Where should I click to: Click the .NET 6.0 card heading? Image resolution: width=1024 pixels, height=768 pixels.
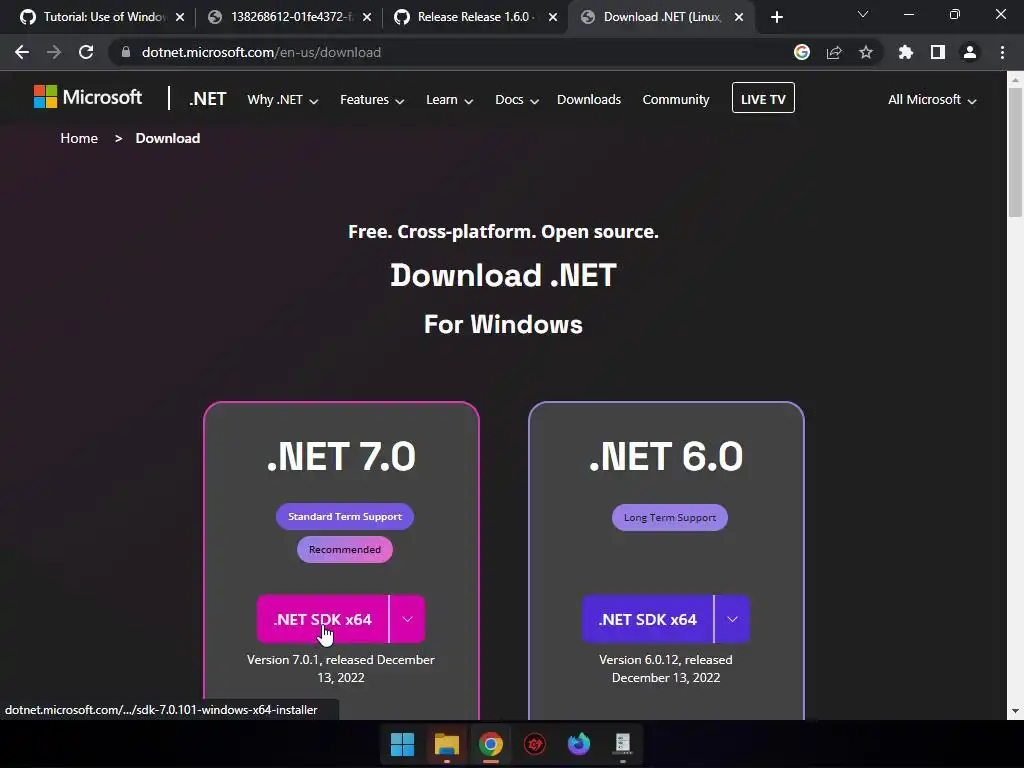666,456
